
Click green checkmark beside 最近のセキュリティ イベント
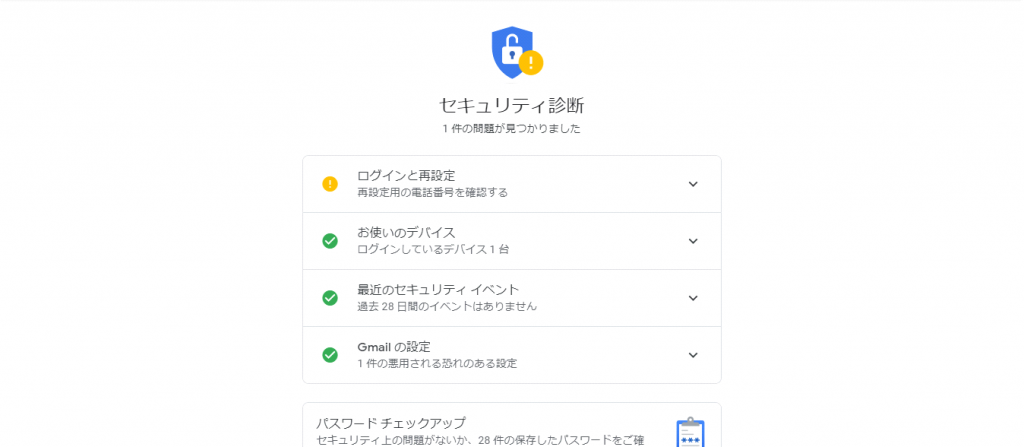pos(330,298)
